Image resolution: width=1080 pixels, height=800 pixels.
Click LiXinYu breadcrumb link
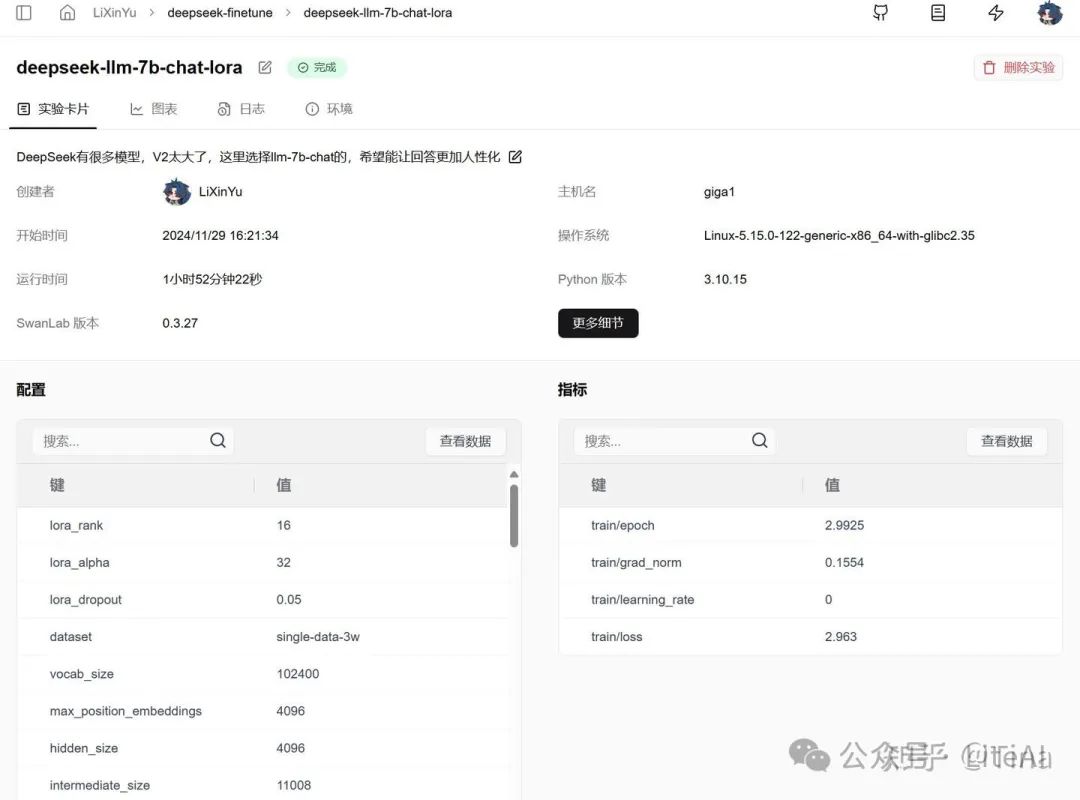tap(114, 12)
